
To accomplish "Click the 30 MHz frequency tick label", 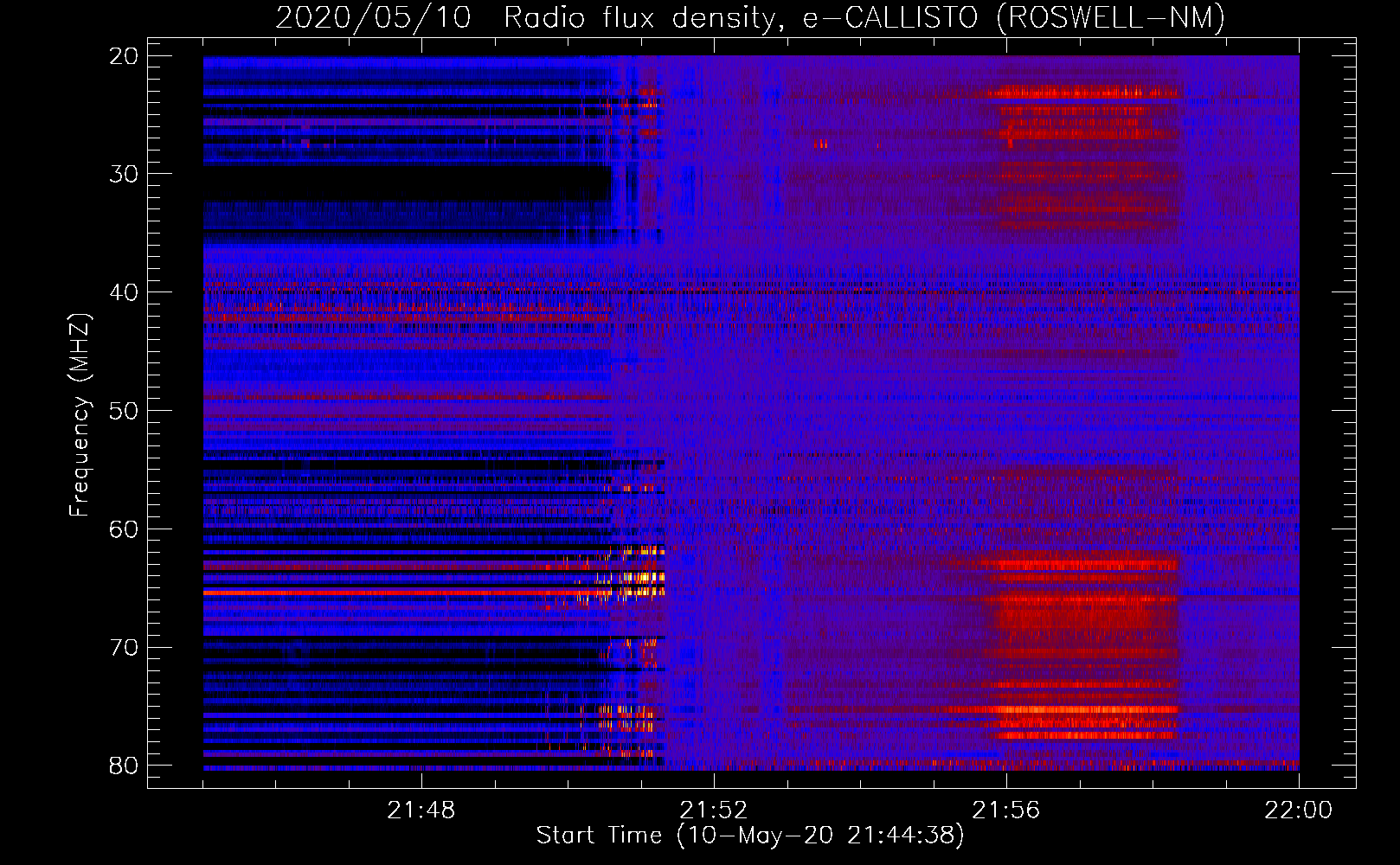I will [x=125, y=174].
